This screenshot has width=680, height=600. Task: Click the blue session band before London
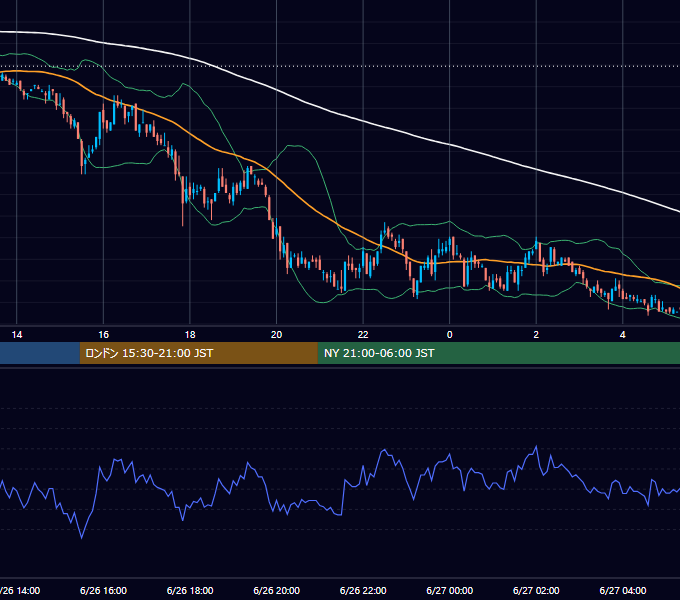40,353
